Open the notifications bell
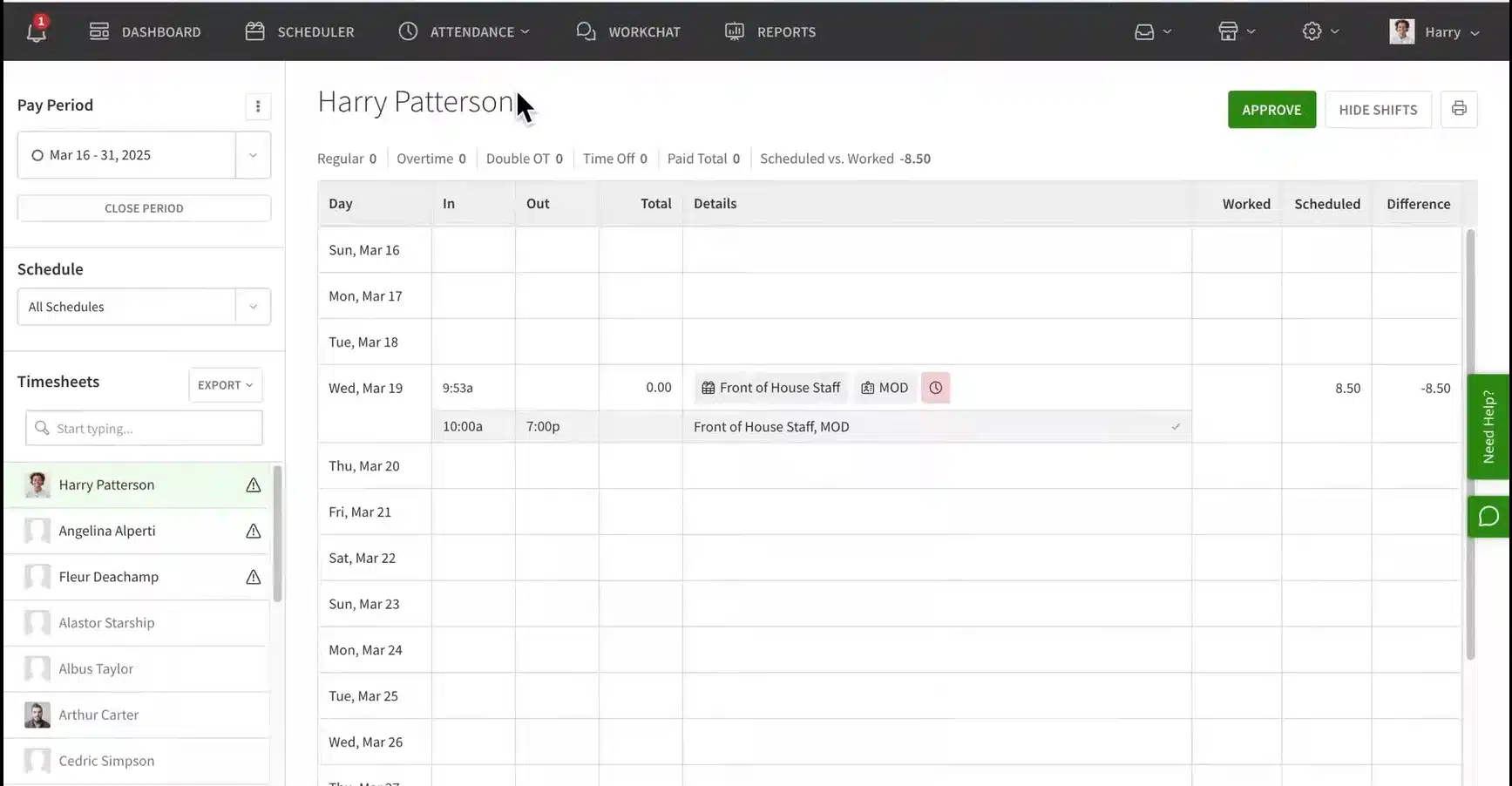The image size is (1512, 786). click(x=36, y=31)
